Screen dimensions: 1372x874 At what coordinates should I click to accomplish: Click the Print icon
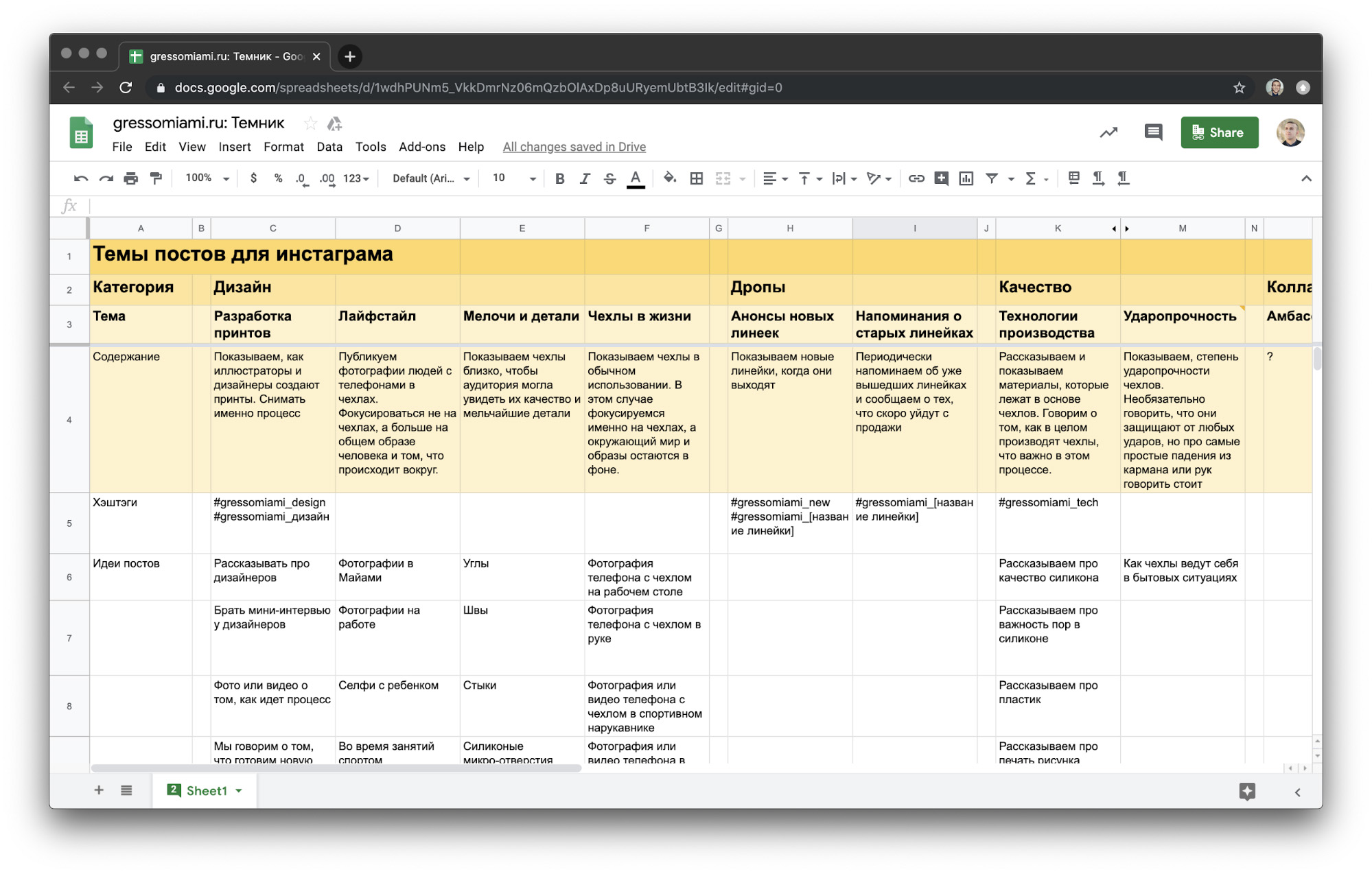[131, 178]
